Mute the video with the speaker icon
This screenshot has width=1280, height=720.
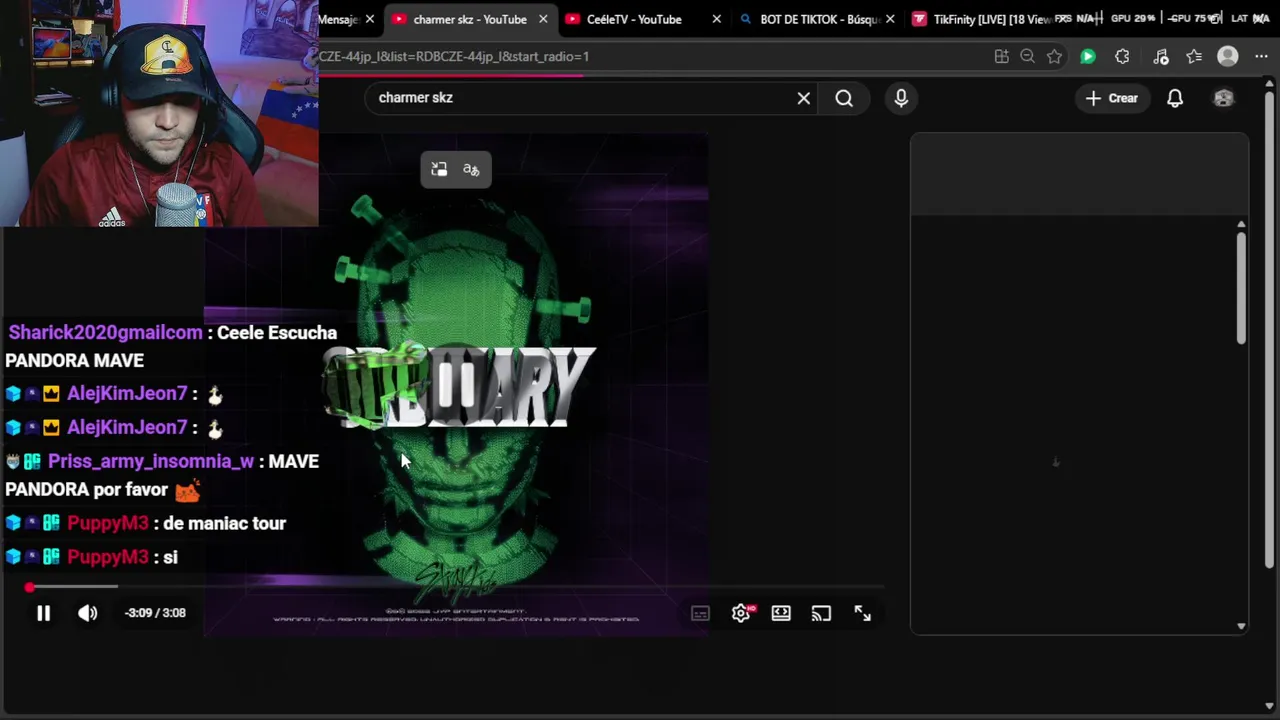88,613
